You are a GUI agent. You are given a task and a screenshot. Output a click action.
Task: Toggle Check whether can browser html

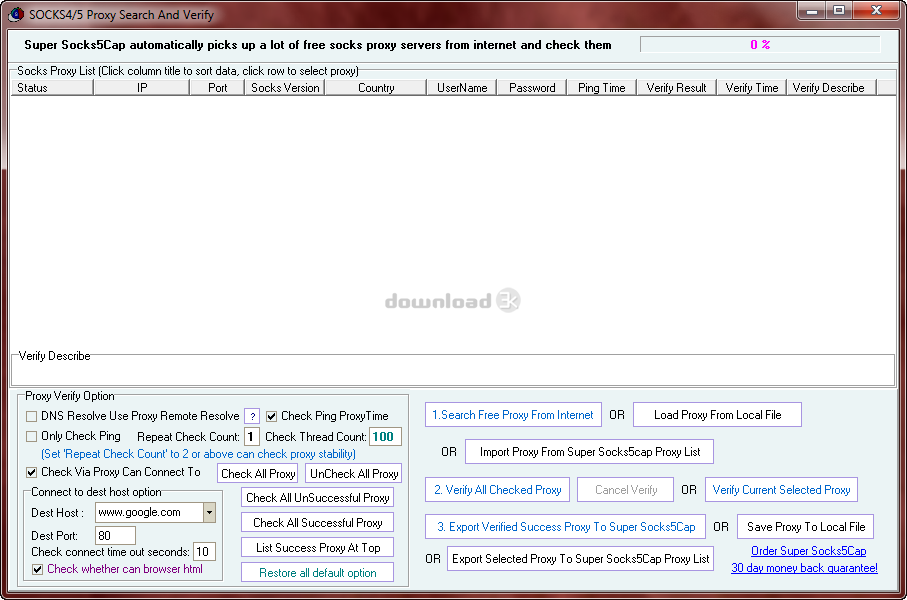tap(38, 569)
